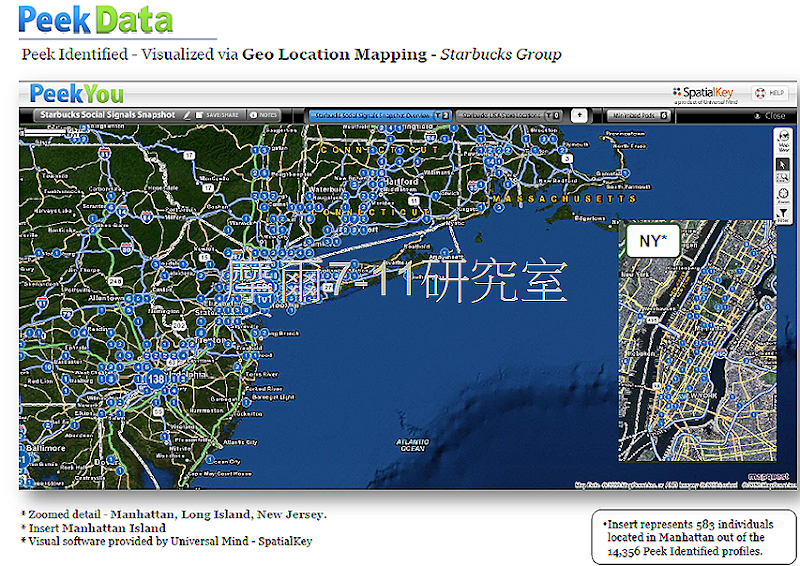Open the Filter funnel tool
800x566 pixels.
tap(783, 215)
